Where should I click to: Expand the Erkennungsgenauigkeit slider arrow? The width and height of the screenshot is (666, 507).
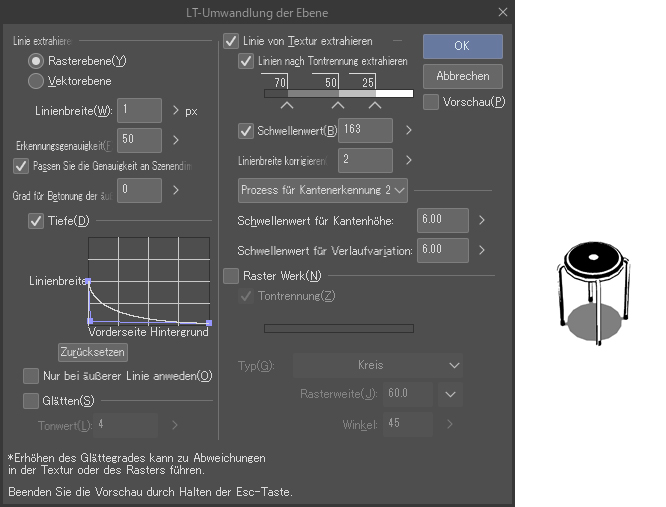point(176,140)
